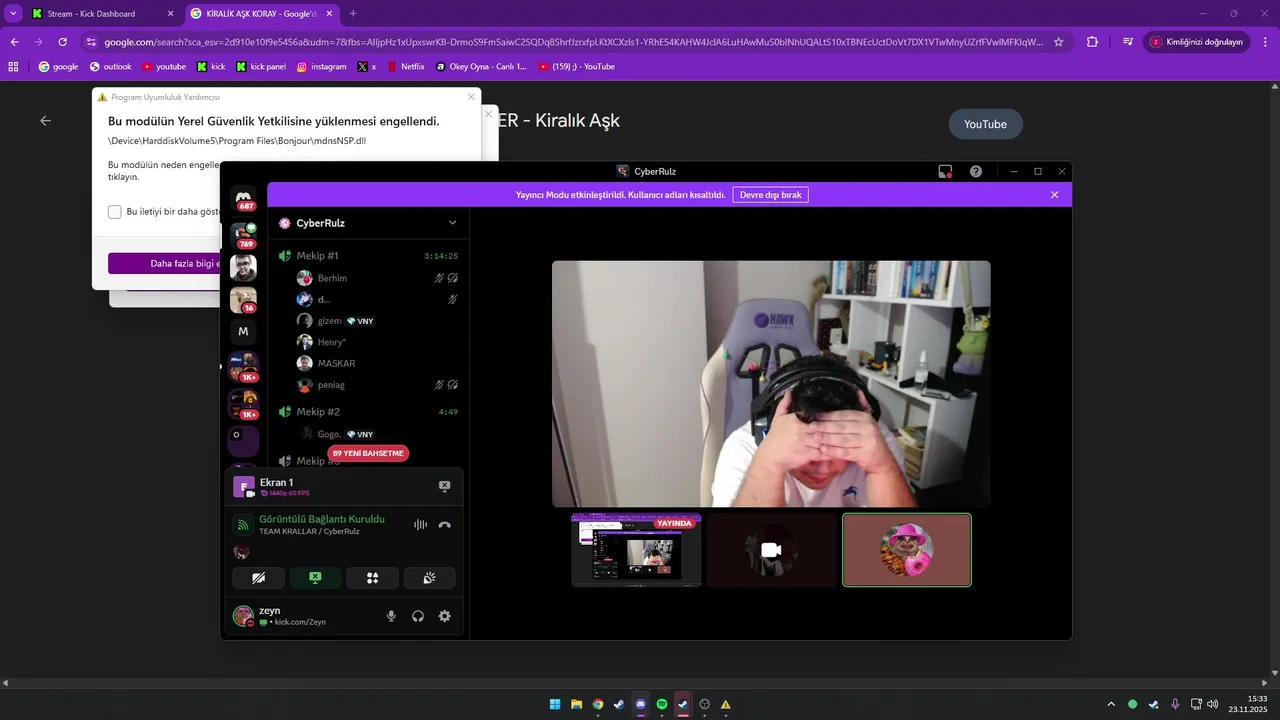Open Chrome three-dot menu
This screenshot has width=1280, height=720.
[1266, 42]
